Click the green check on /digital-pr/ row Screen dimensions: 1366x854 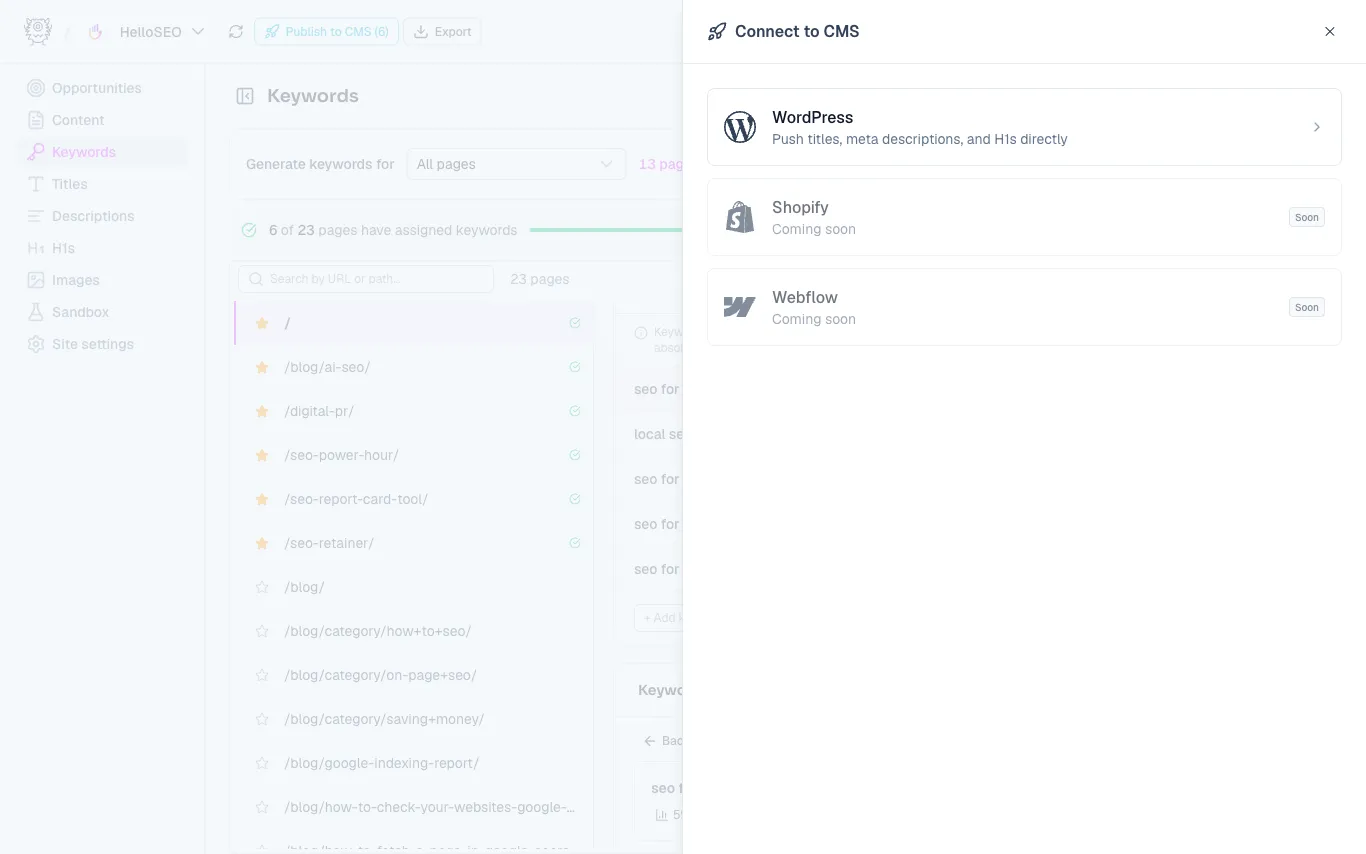point(575,411)
